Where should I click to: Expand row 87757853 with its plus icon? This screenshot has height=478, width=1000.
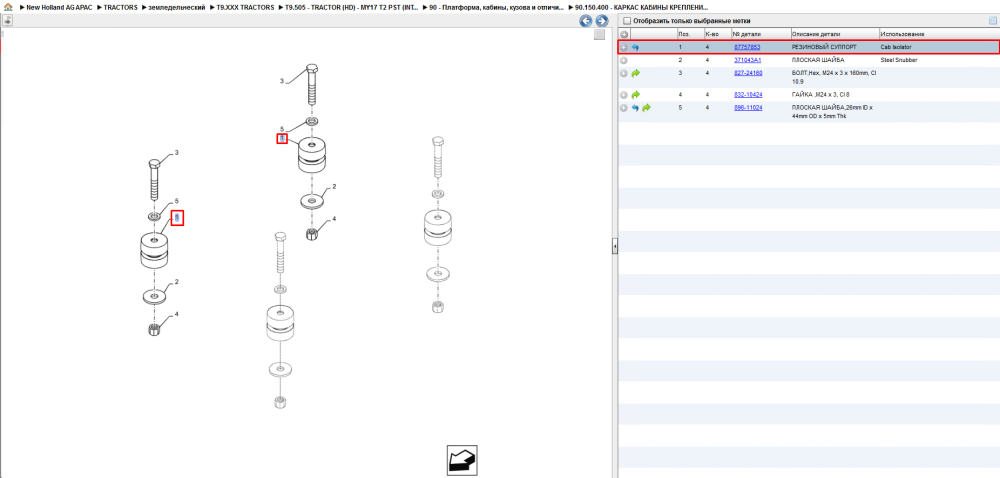[x=624, y=47]
